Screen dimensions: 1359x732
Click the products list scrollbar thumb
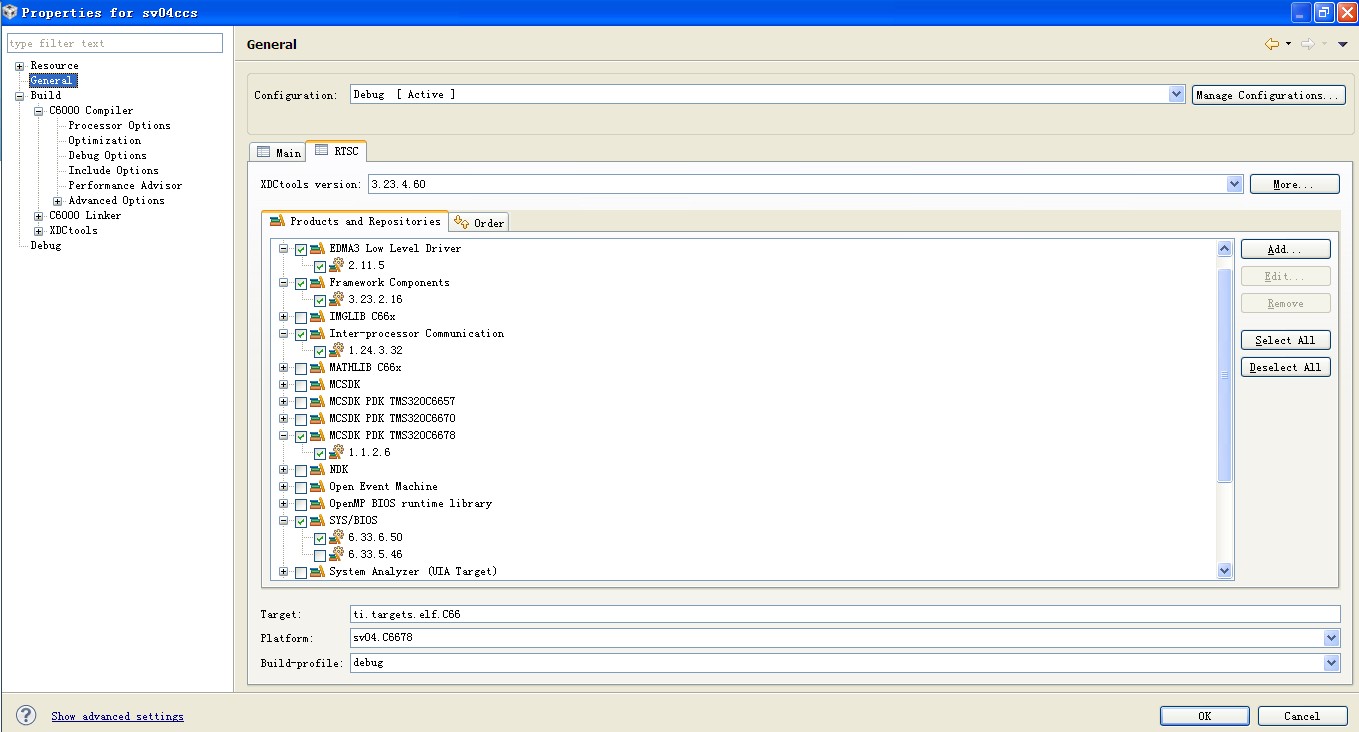coord(1224,375)
